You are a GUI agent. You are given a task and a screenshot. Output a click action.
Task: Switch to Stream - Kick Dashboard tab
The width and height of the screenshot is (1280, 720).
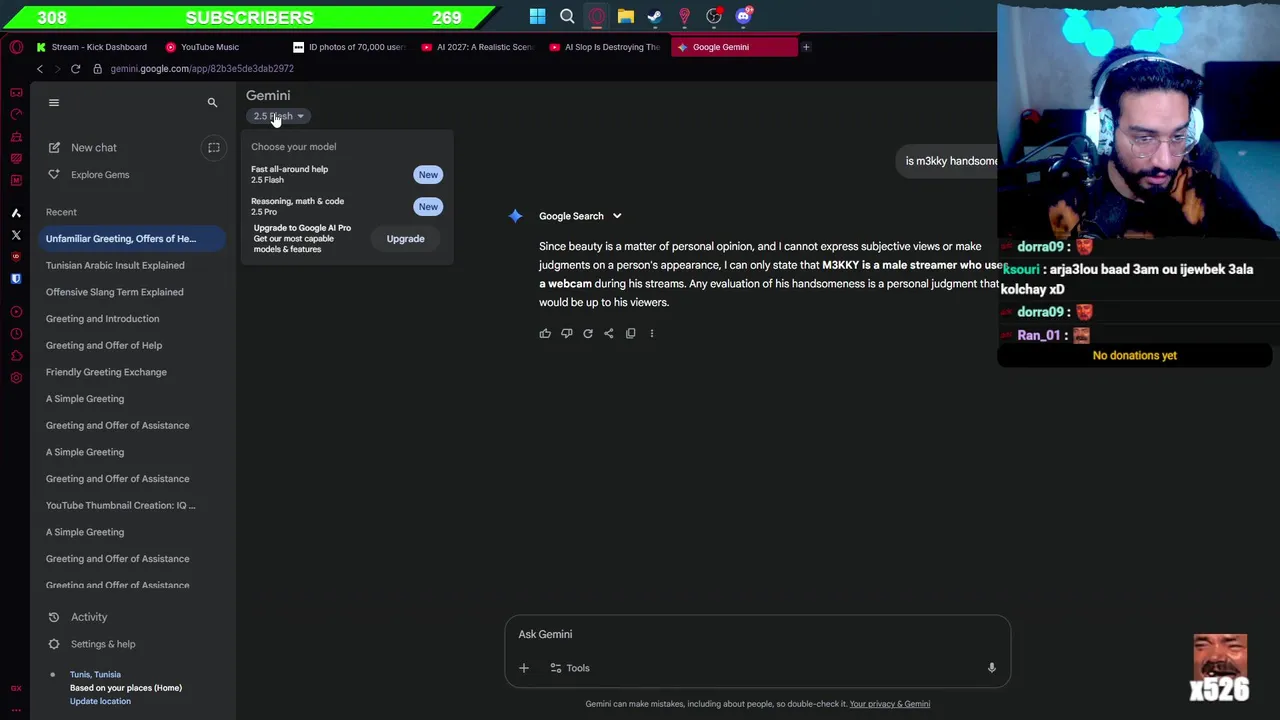(x=92, y=47)
